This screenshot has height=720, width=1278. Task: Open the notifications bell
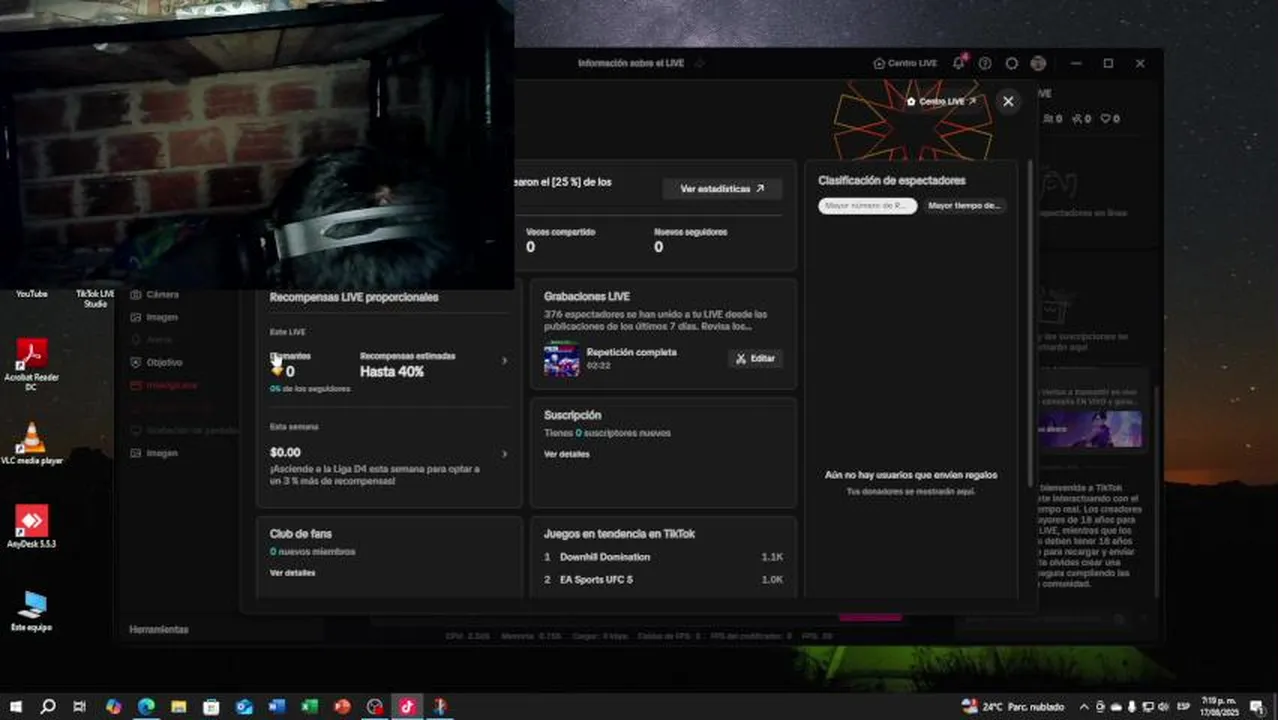coord(958,63)
